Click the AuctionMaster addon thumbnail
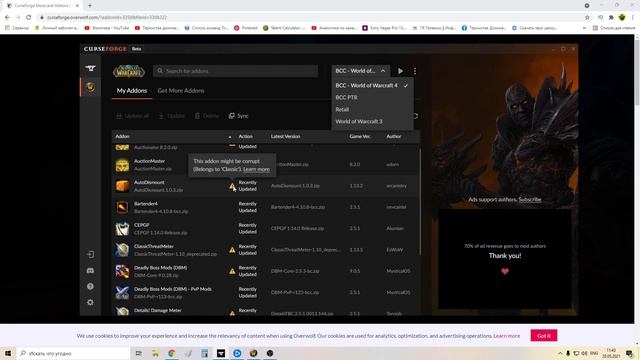This screenshot has height=360, width=640. click(x=122, y=164)
